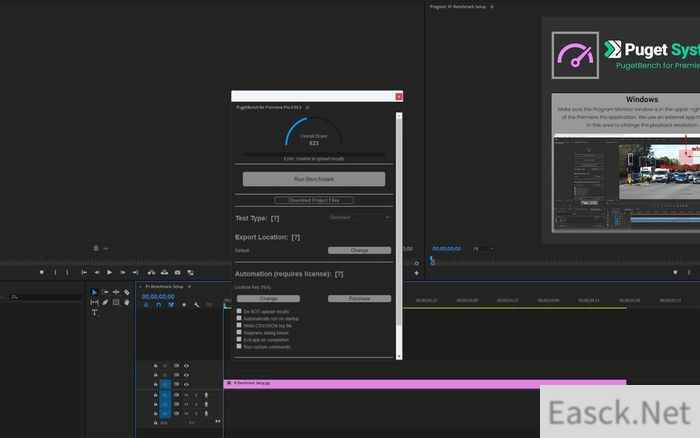The image size is (700, 438).
Task: Select the Razor tool
Action: [x=127, y=292]
